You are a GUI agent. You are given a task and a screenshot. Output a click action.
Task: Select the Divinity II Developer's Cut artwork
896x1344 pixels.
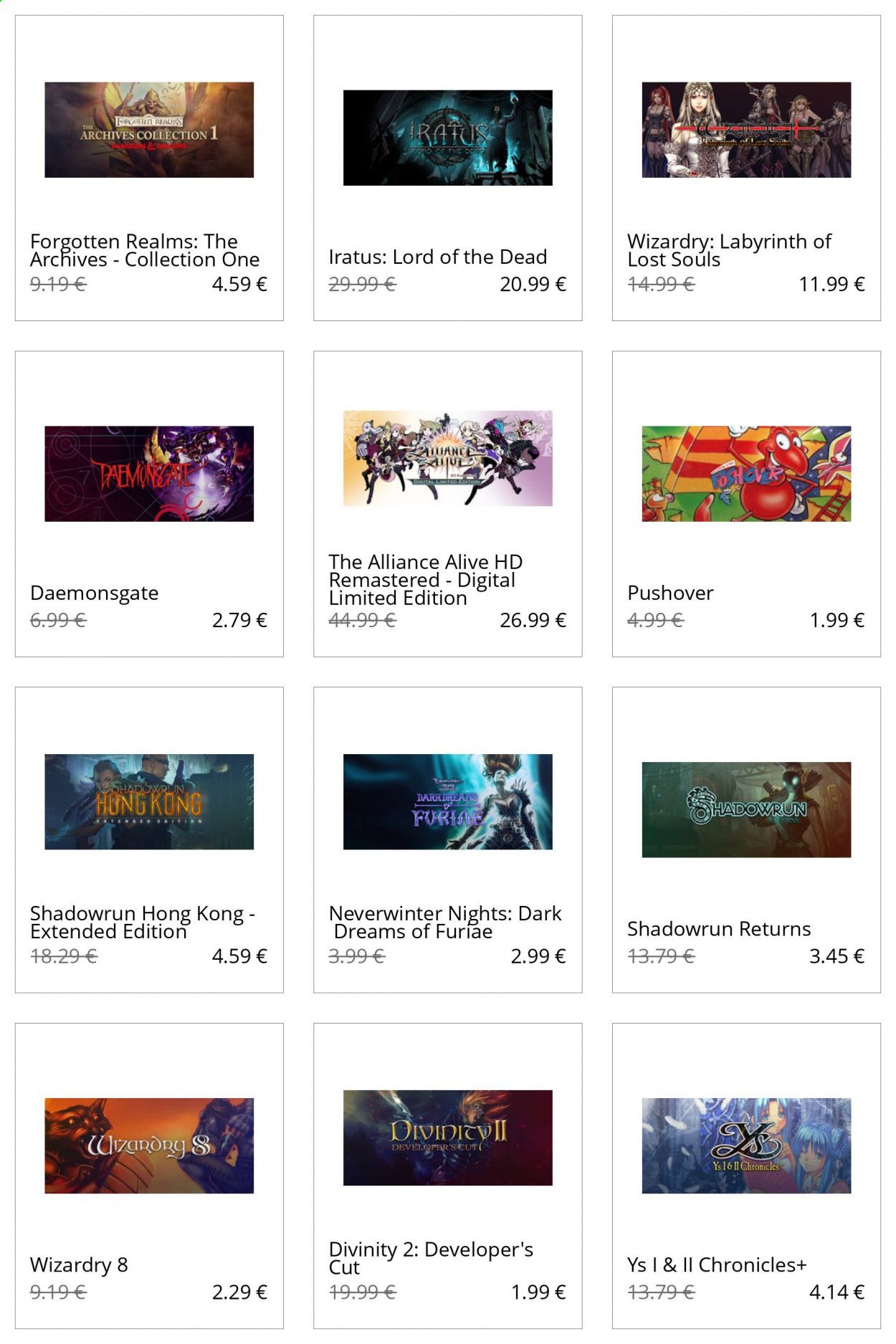[x=447, y=1138]
